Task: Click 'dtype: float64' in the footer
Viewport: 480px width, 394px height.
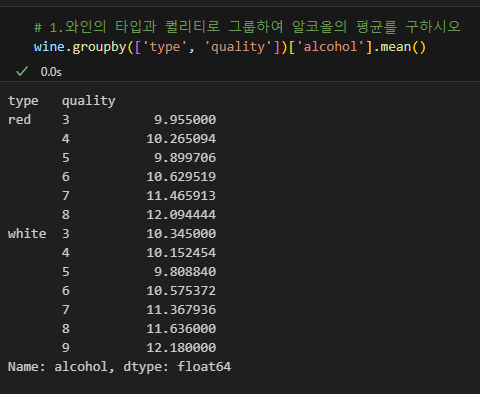Action: 177,367
